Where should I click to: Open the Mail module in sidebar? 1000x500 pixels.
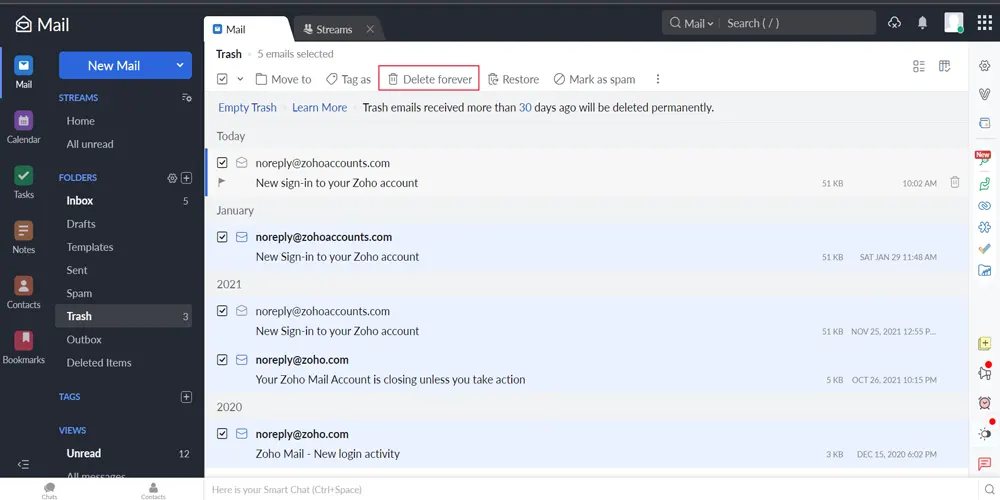[x=24, y=71]
